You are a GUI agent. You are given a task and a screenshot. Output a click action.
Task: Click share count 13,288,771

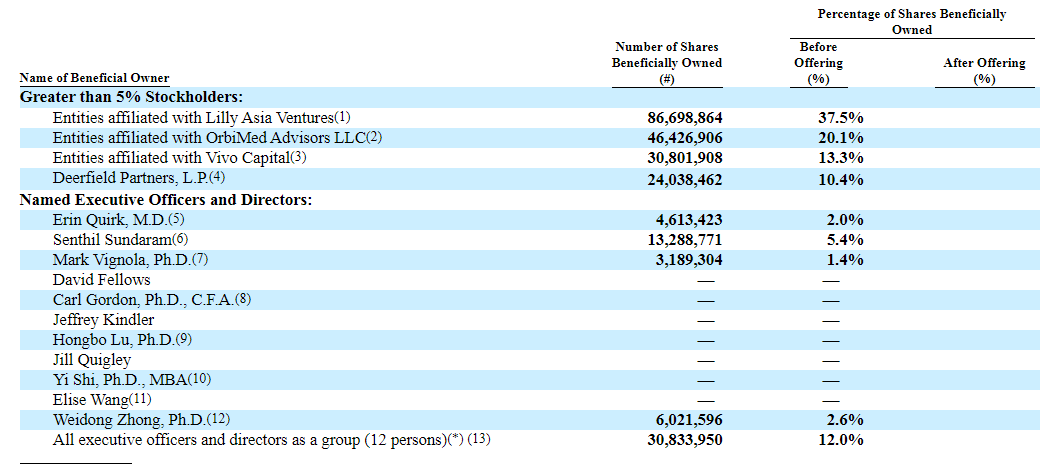coord(685,241)
